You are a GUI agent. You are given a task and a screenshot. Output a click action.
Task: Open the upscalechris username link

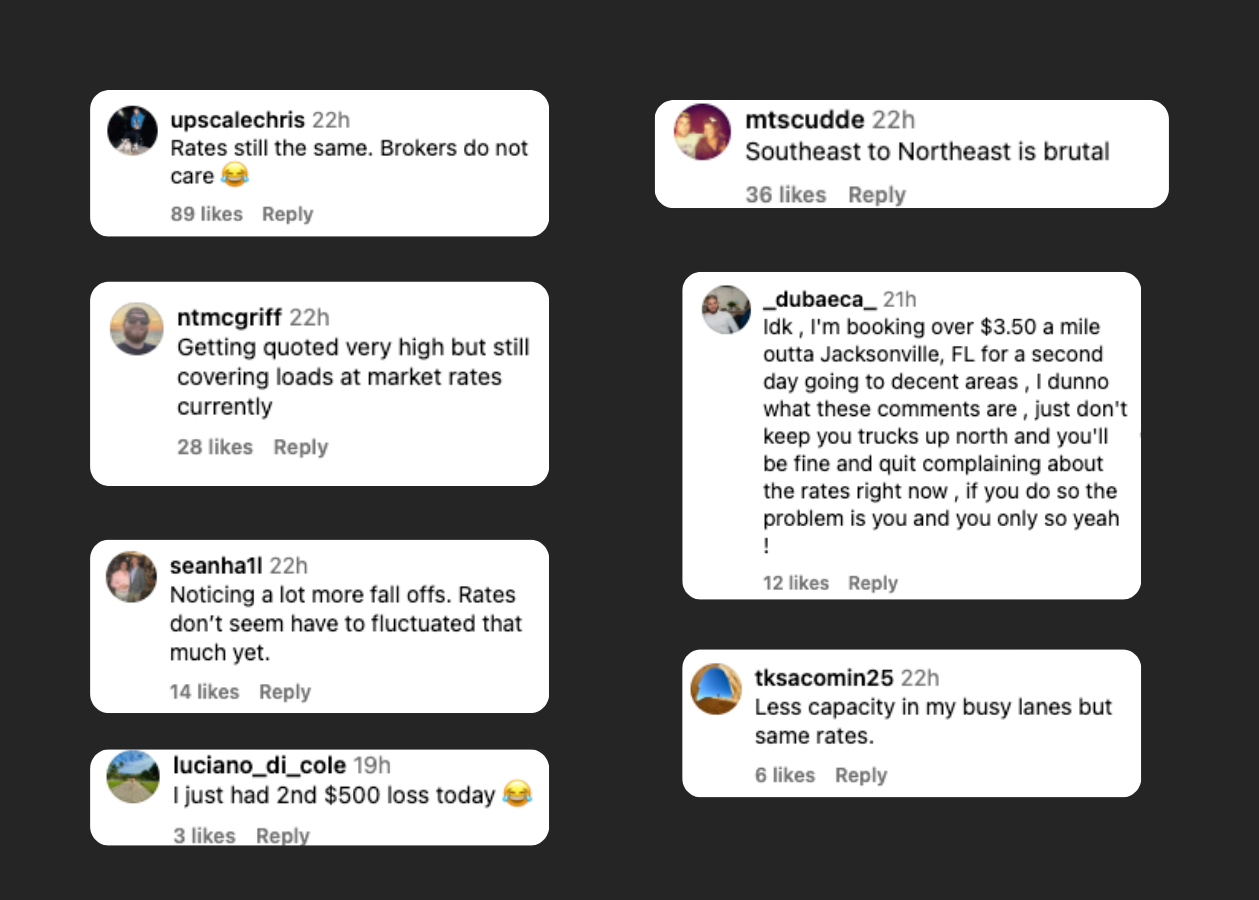tap(237, 120)
